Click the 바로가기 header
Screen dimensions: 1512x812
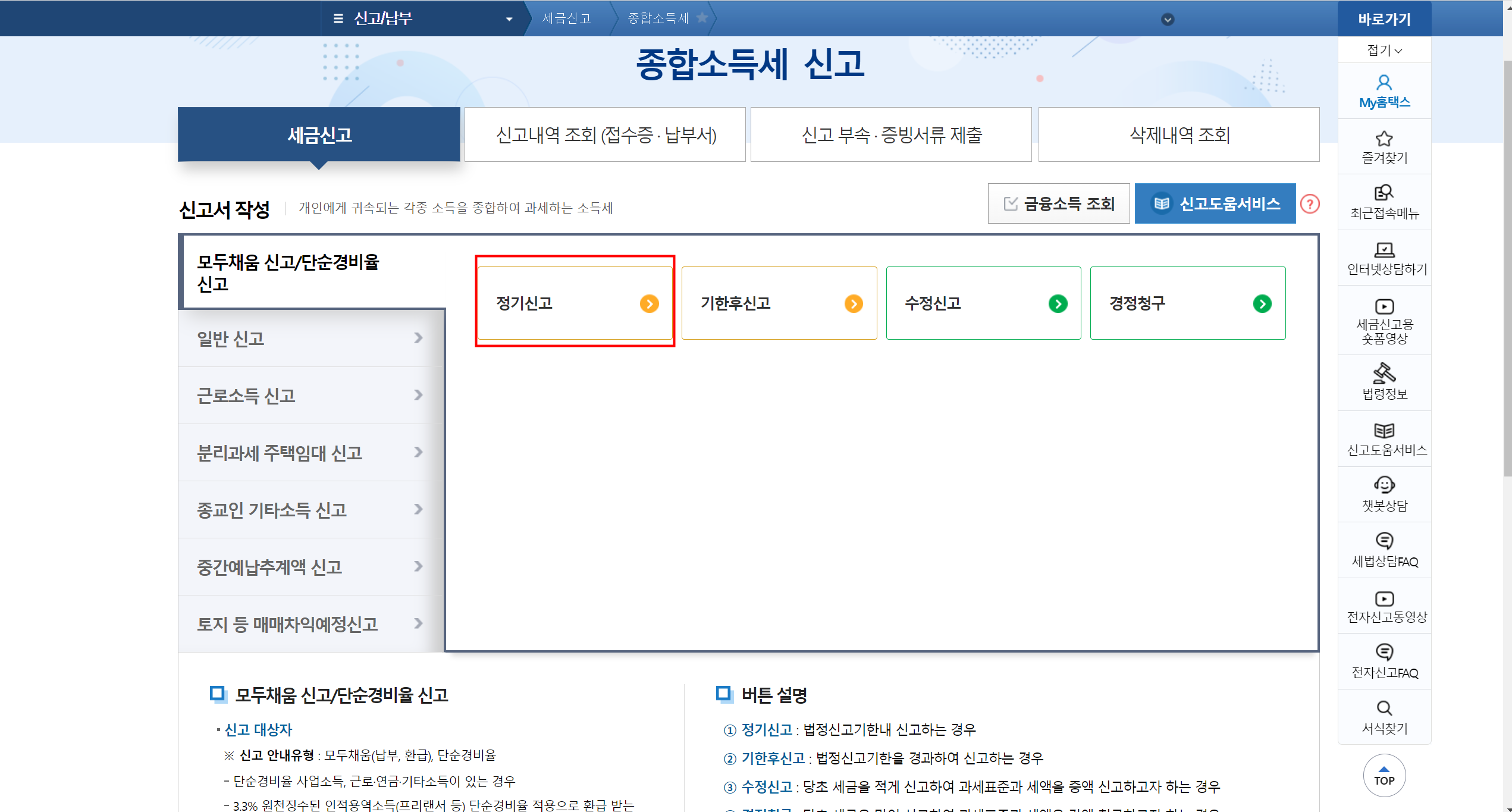(1384, 19)
